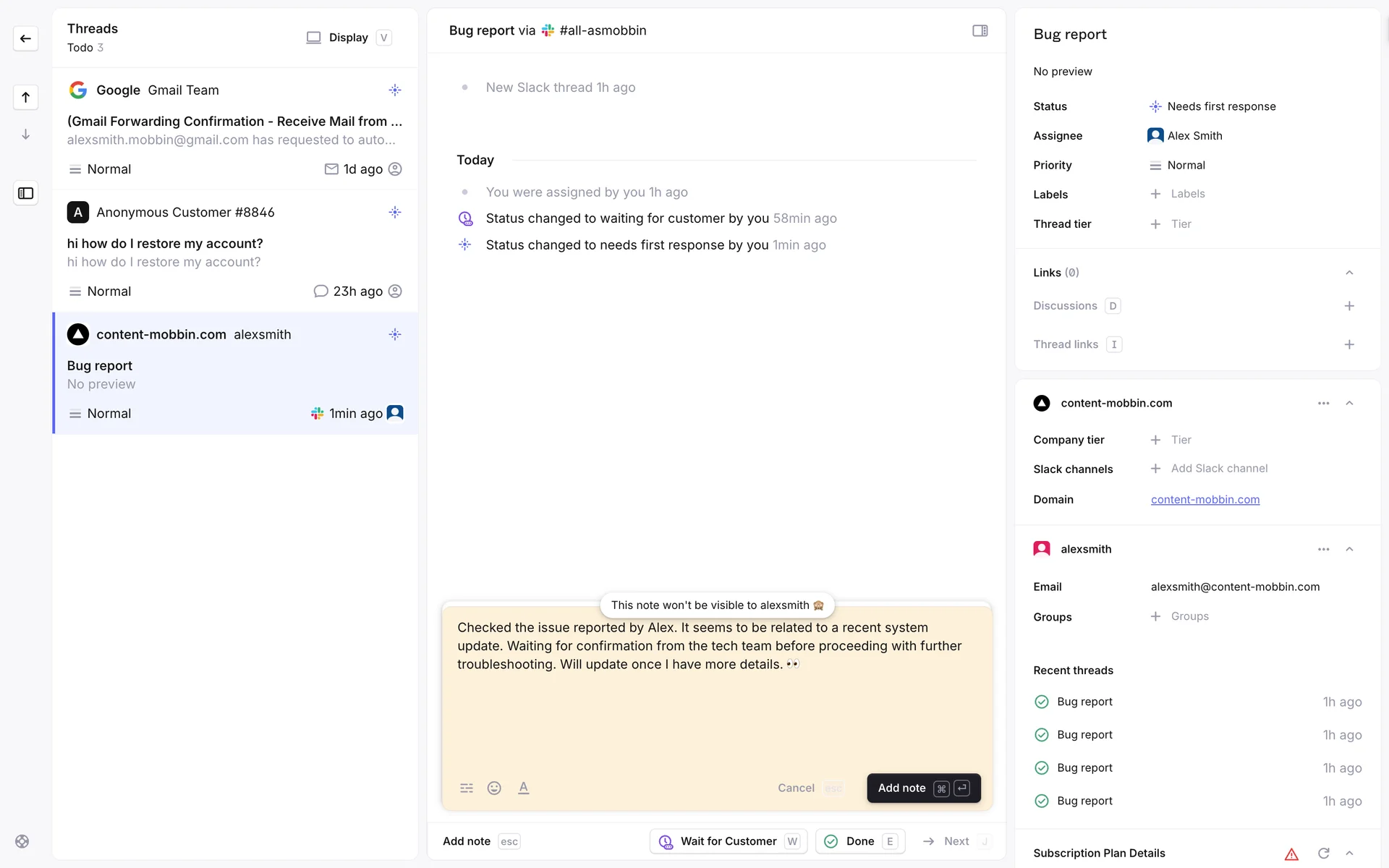
Task: Go to previous thread with up arrow
Action: (25, 97)
